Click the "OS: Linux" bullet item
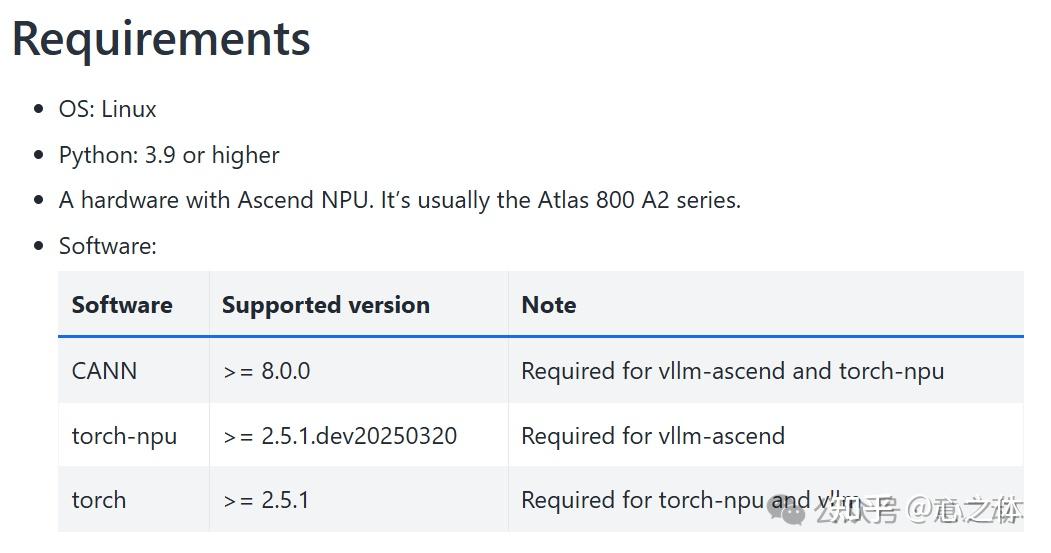 point(108,109)
